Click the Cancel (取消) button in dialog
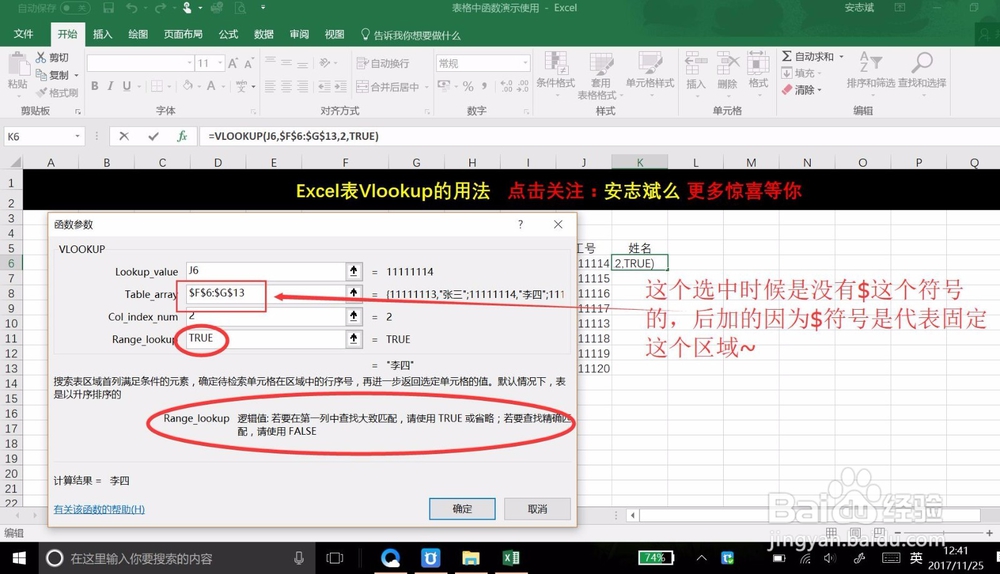 pos(537,509)
